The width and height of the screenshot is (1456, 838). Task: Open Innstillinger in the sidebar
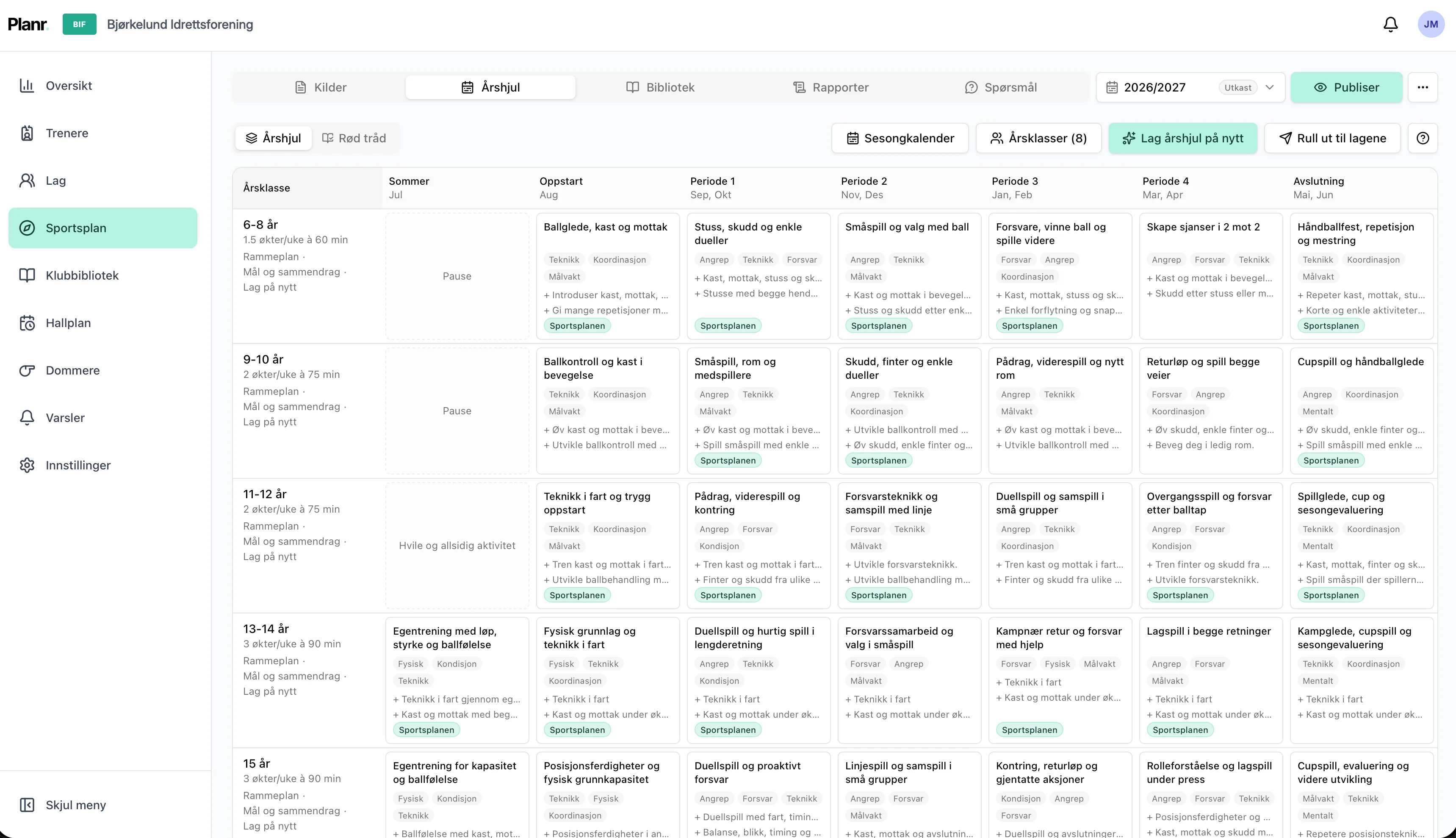pyautogui.click(x=103, y=465)
